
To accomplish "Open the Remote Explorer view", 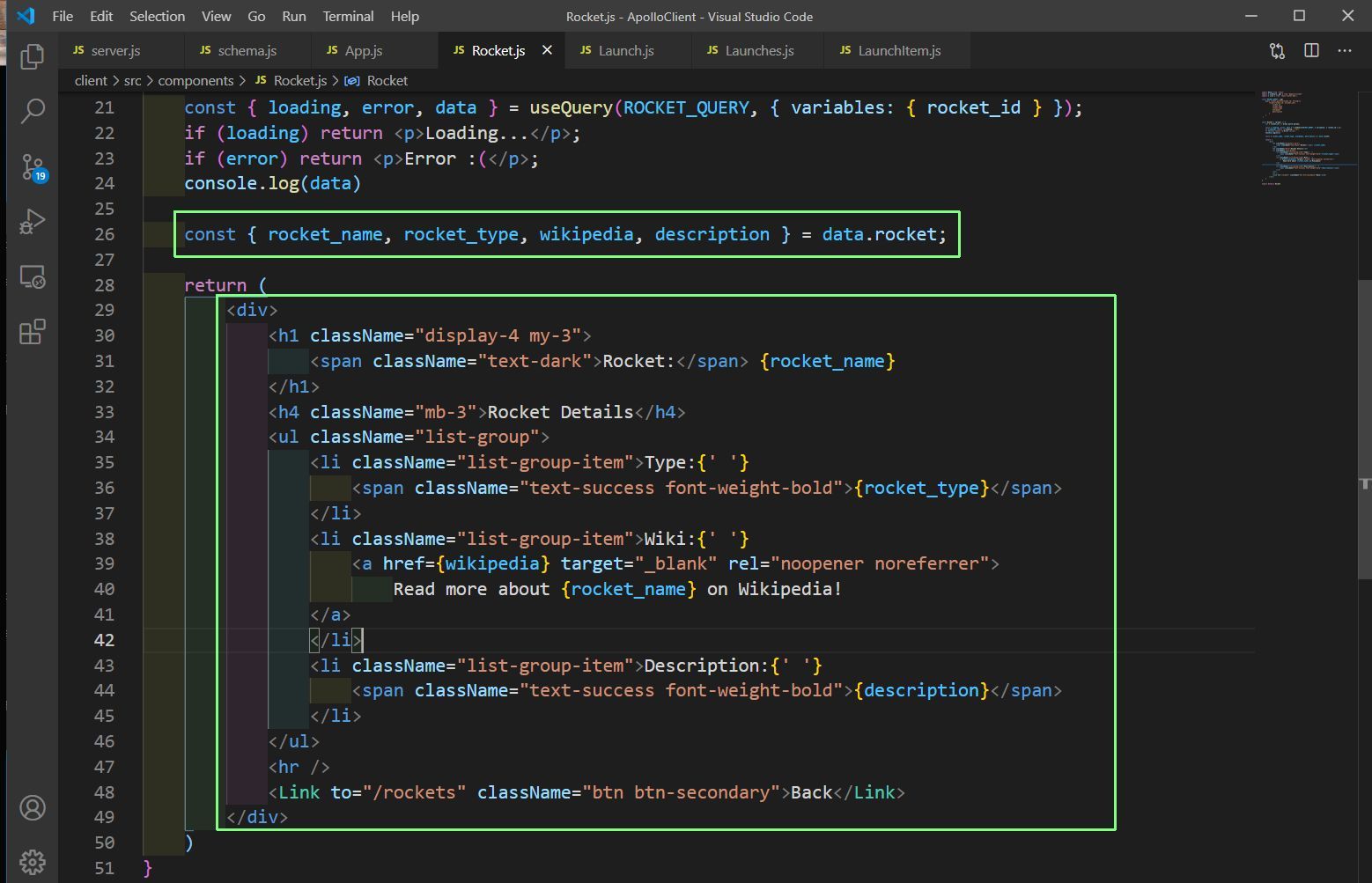I will 33,277.
